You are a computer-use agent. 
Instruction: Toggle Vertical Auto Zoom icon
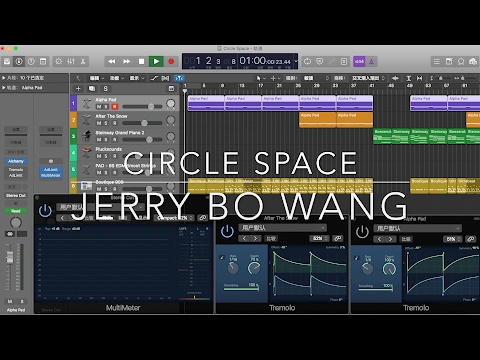coord(408,78)
